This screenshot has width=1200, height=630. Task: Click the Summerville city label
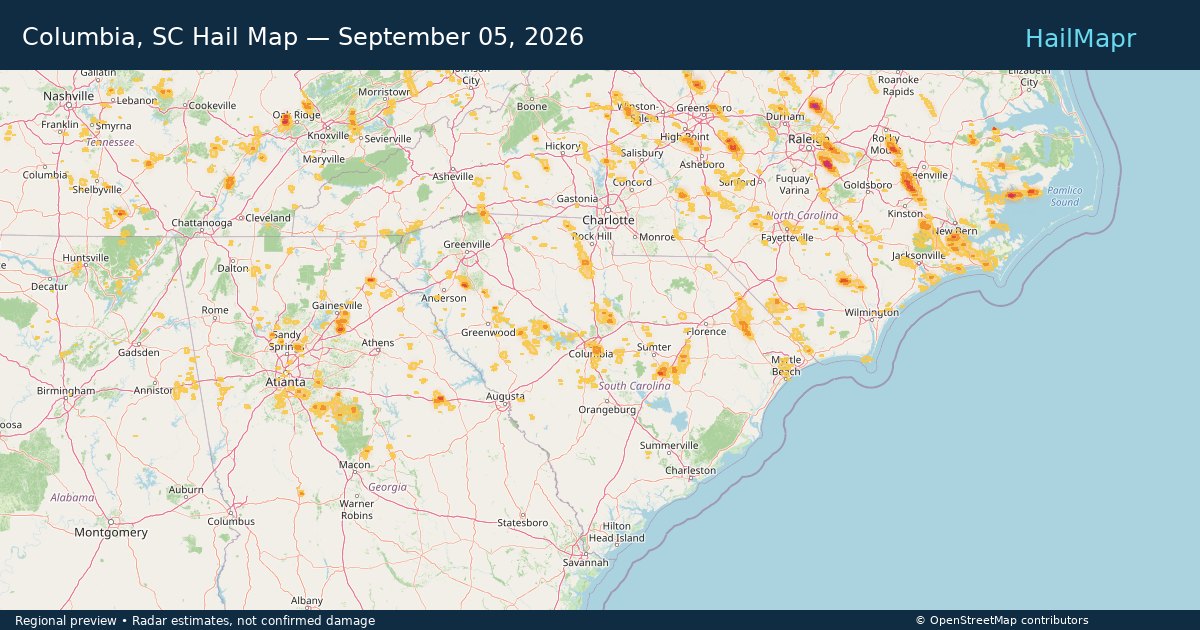[x=669, y=445]
